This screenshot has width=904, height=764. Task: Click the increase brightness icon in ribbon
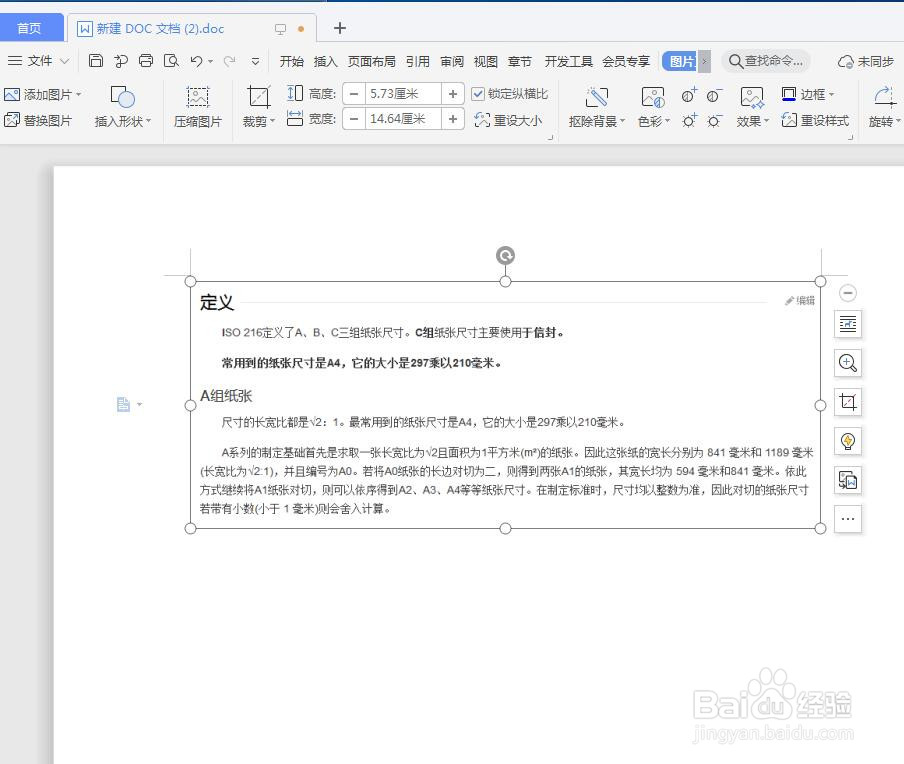(688, 119)
